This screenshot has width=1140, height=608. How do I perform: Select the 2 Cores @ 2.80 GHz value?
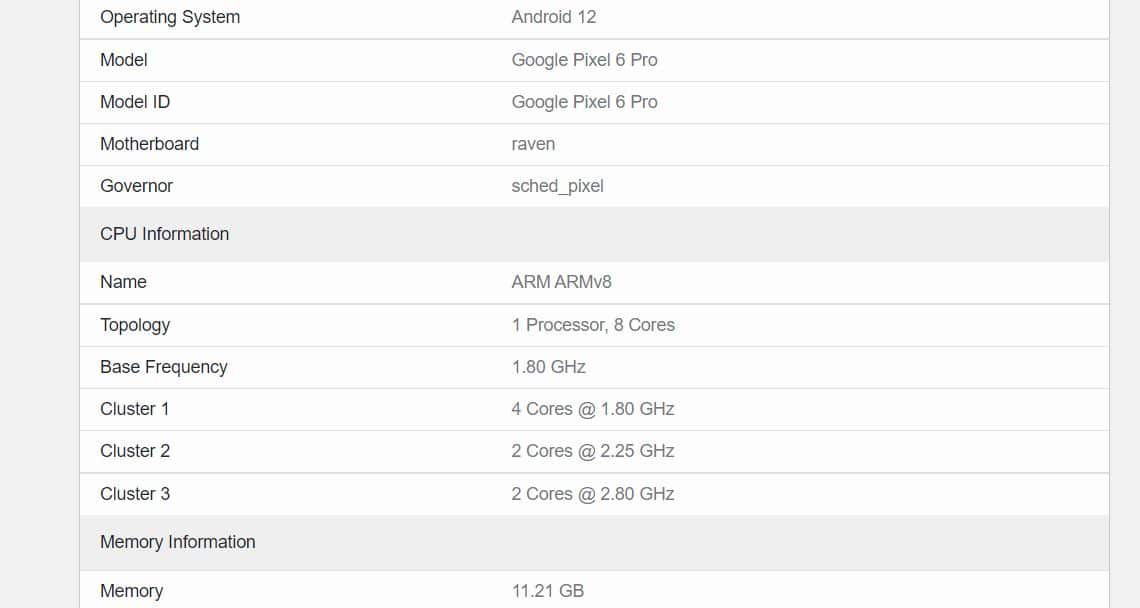click(593, 494)
